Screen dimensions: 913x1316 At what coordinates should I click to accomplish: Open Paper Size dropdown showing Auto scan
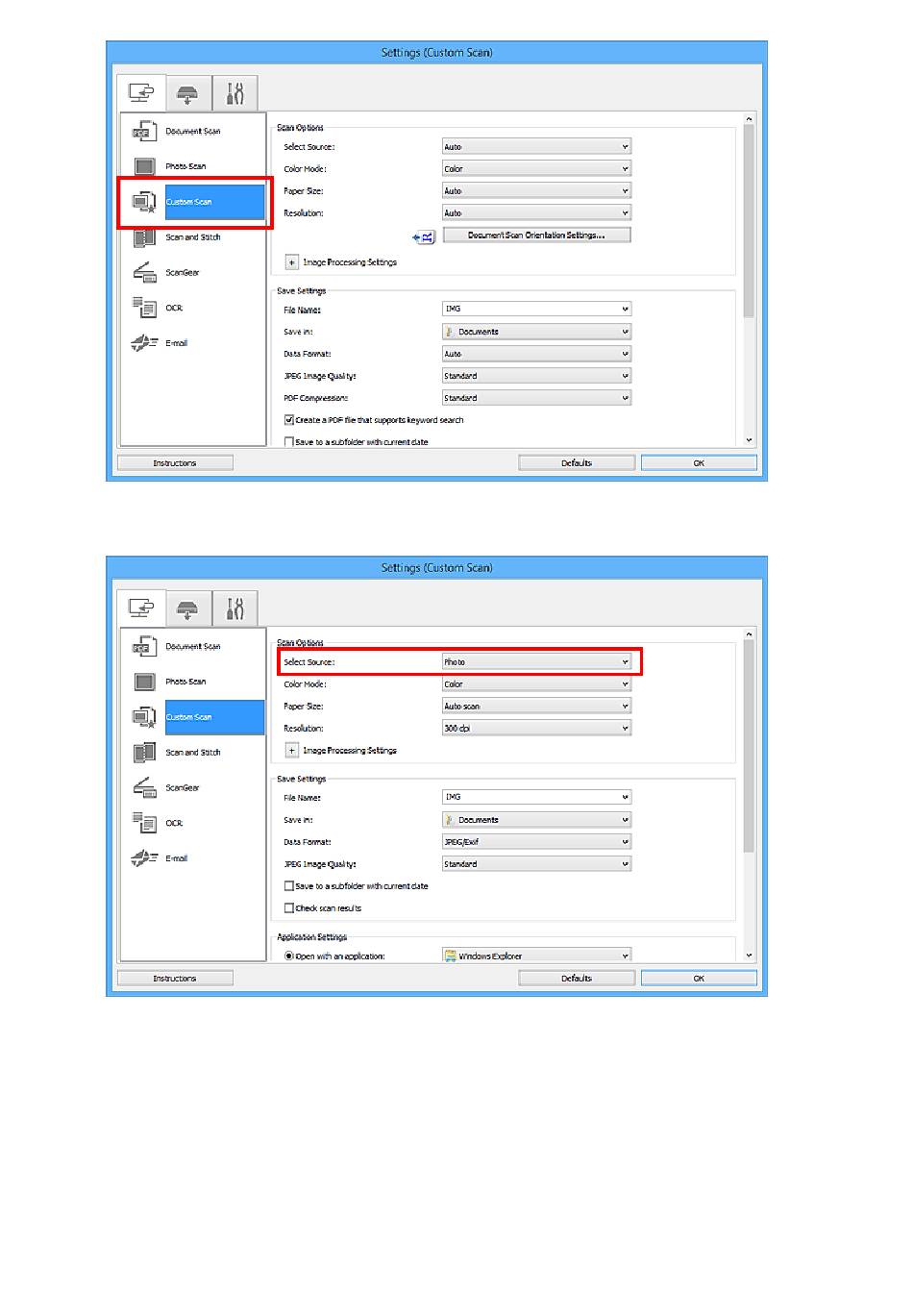pyautogui.click(x=536, y=707)
